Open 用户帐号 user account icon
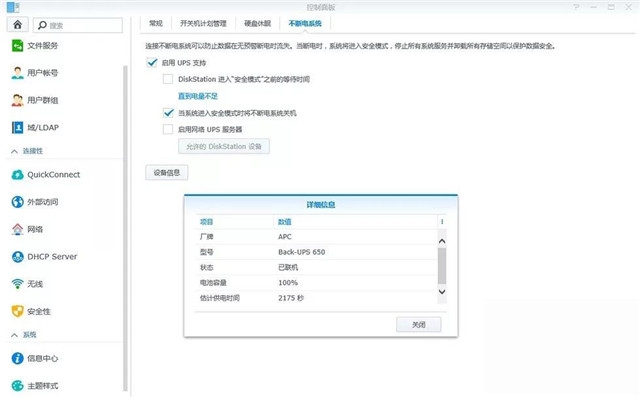Viewport: 640px width, 397px height. tap(18, 73)
